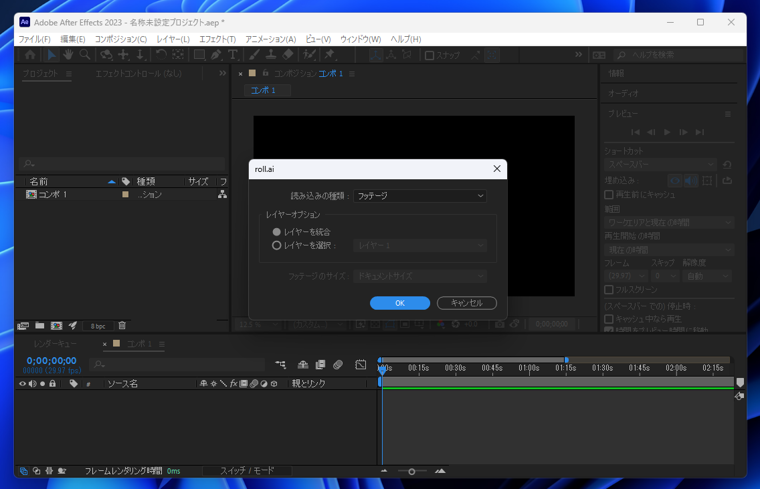The image size is (760, 489).
Task: Click the work area end handle
Action: tap(567, 360)
